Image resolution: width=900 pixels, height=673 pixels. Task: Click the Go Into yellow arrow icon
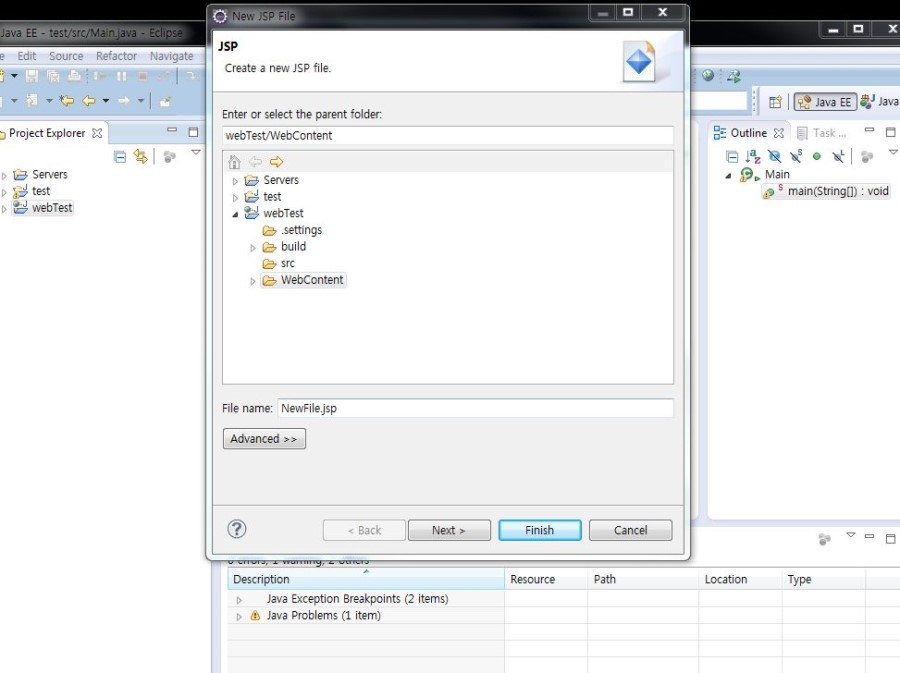(x=276, y=162)
